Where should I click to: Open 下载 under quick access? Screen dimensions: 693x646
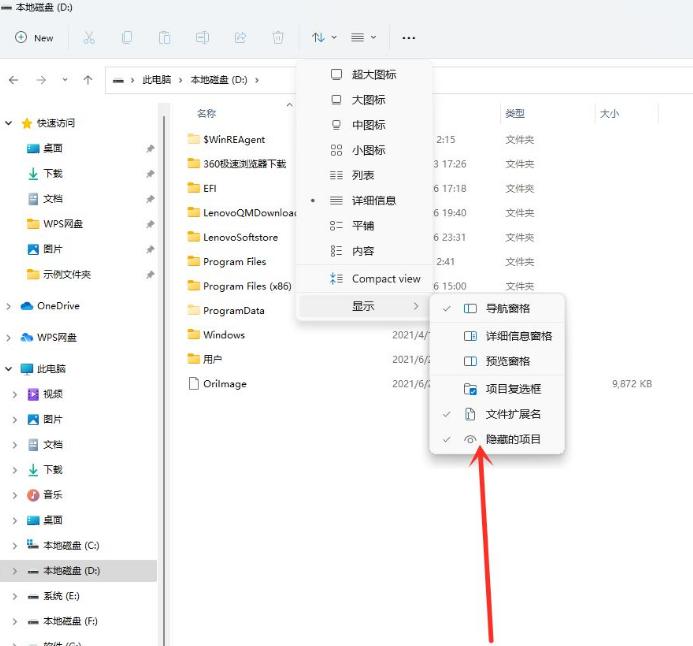[x=53, y=174]
